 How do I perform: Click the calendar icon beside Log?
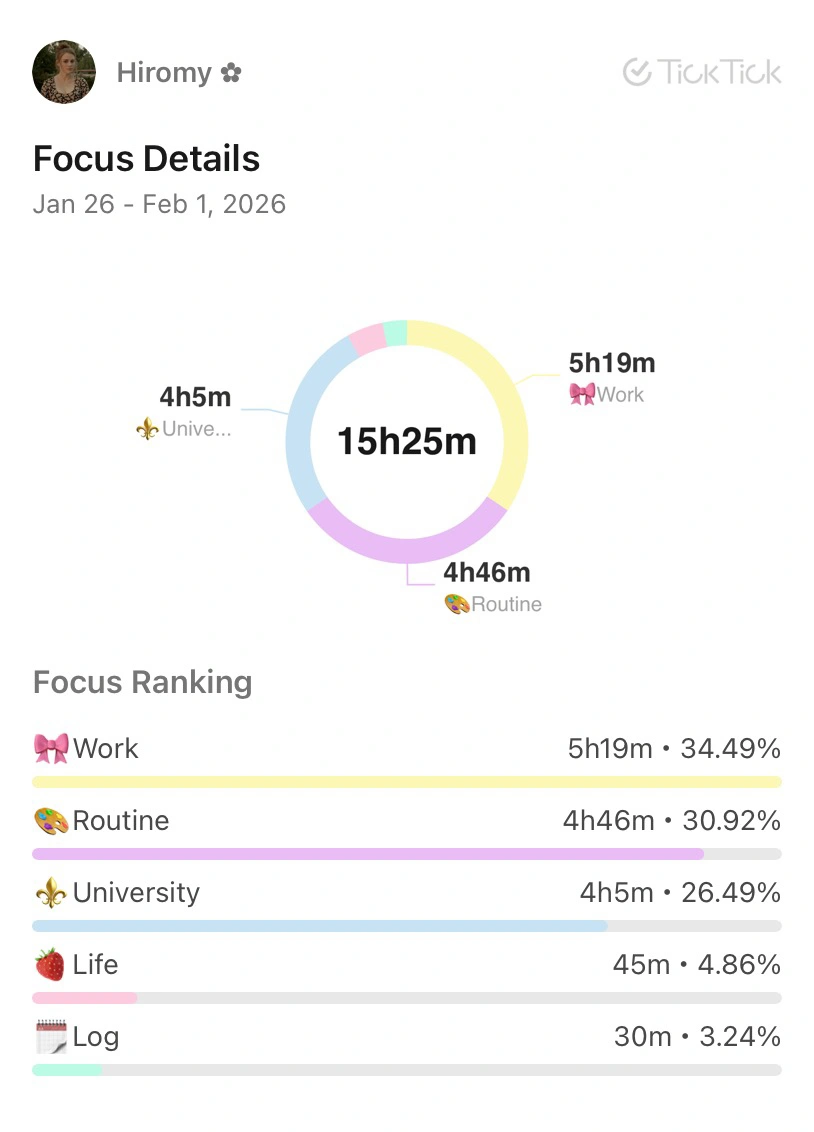coord(50,1037)
